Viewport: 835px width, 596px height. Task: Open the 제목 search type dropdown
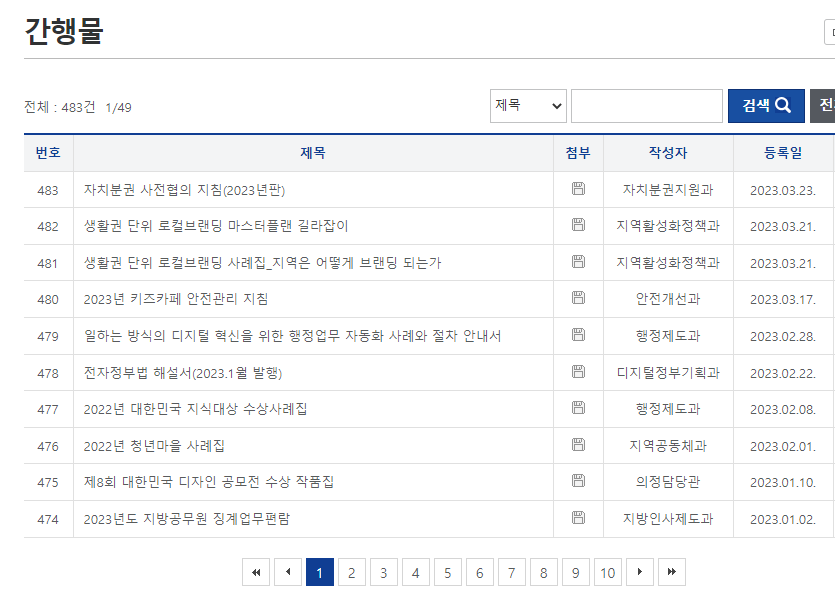(528, 106)
